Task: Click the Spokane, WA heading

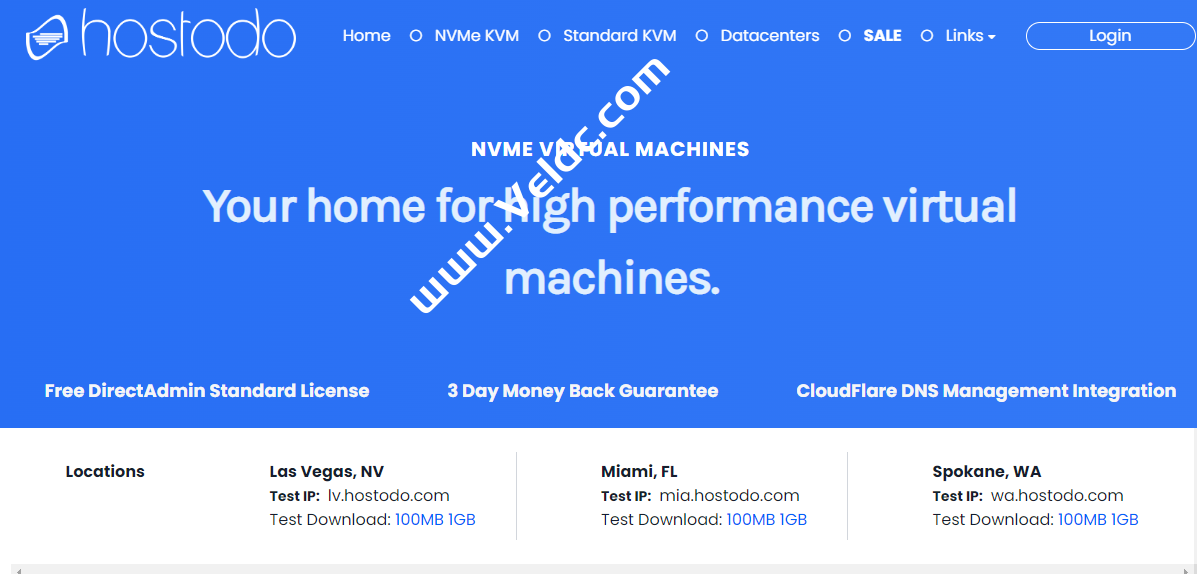Action: pyautogui.click(x=986, y=472)
